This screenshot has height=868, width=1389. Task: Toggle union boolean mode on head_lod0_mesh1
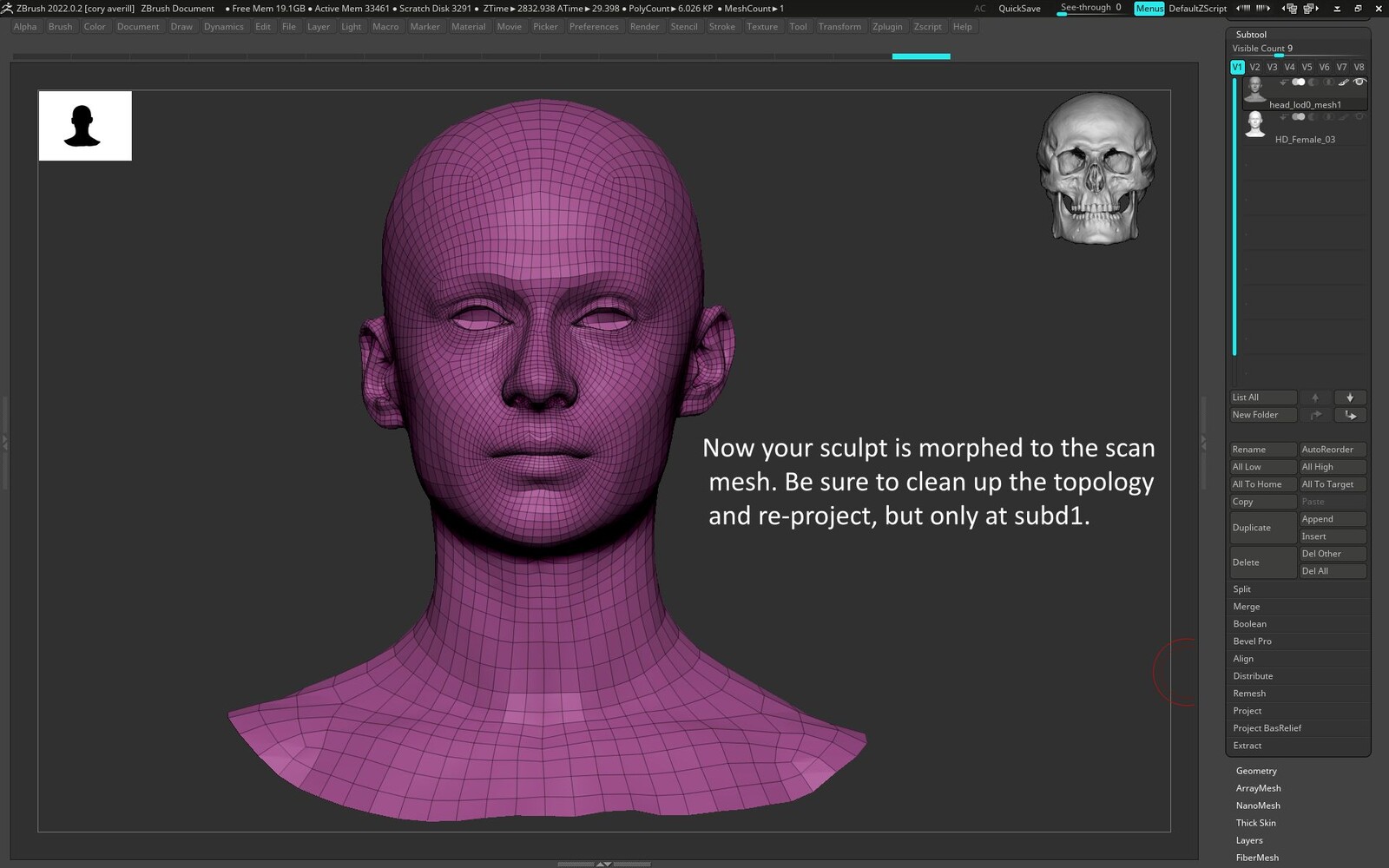1298,82
